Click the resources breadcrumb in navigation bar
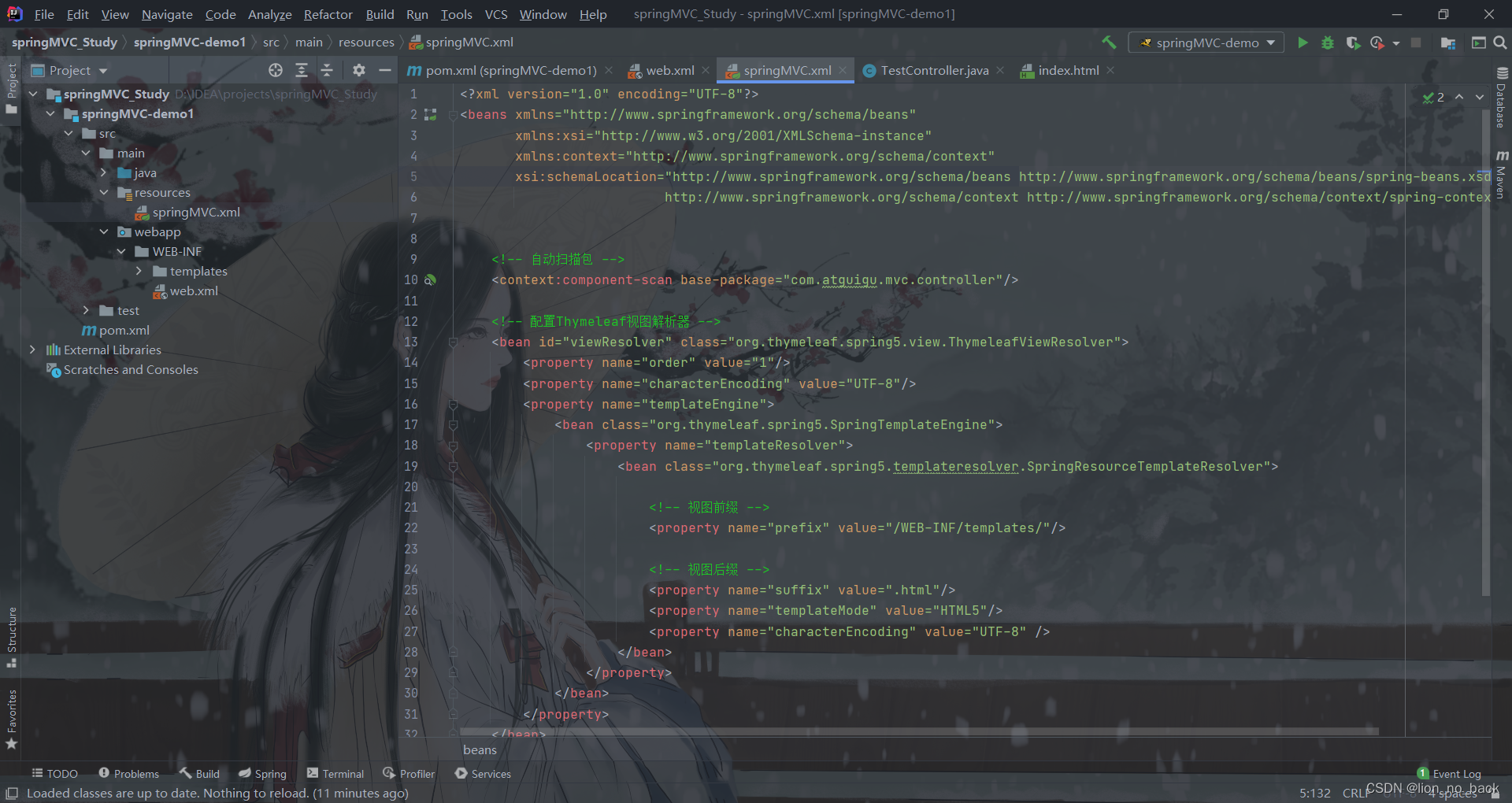 [366, 43]
